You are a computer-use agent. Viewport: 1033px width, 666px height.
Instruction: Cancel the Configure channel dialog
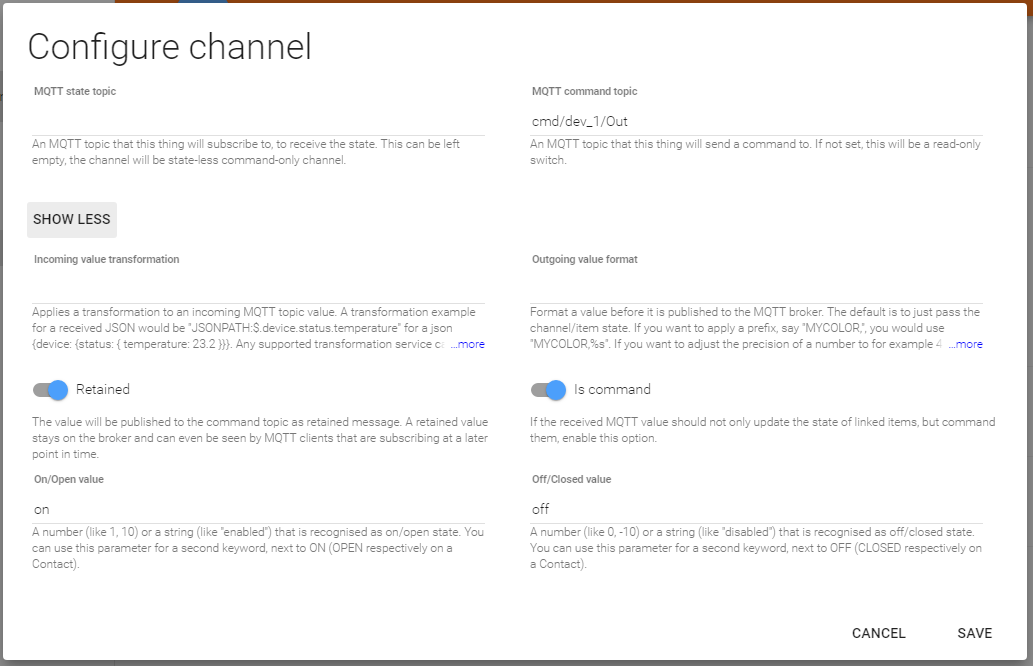tap(878, 633)
